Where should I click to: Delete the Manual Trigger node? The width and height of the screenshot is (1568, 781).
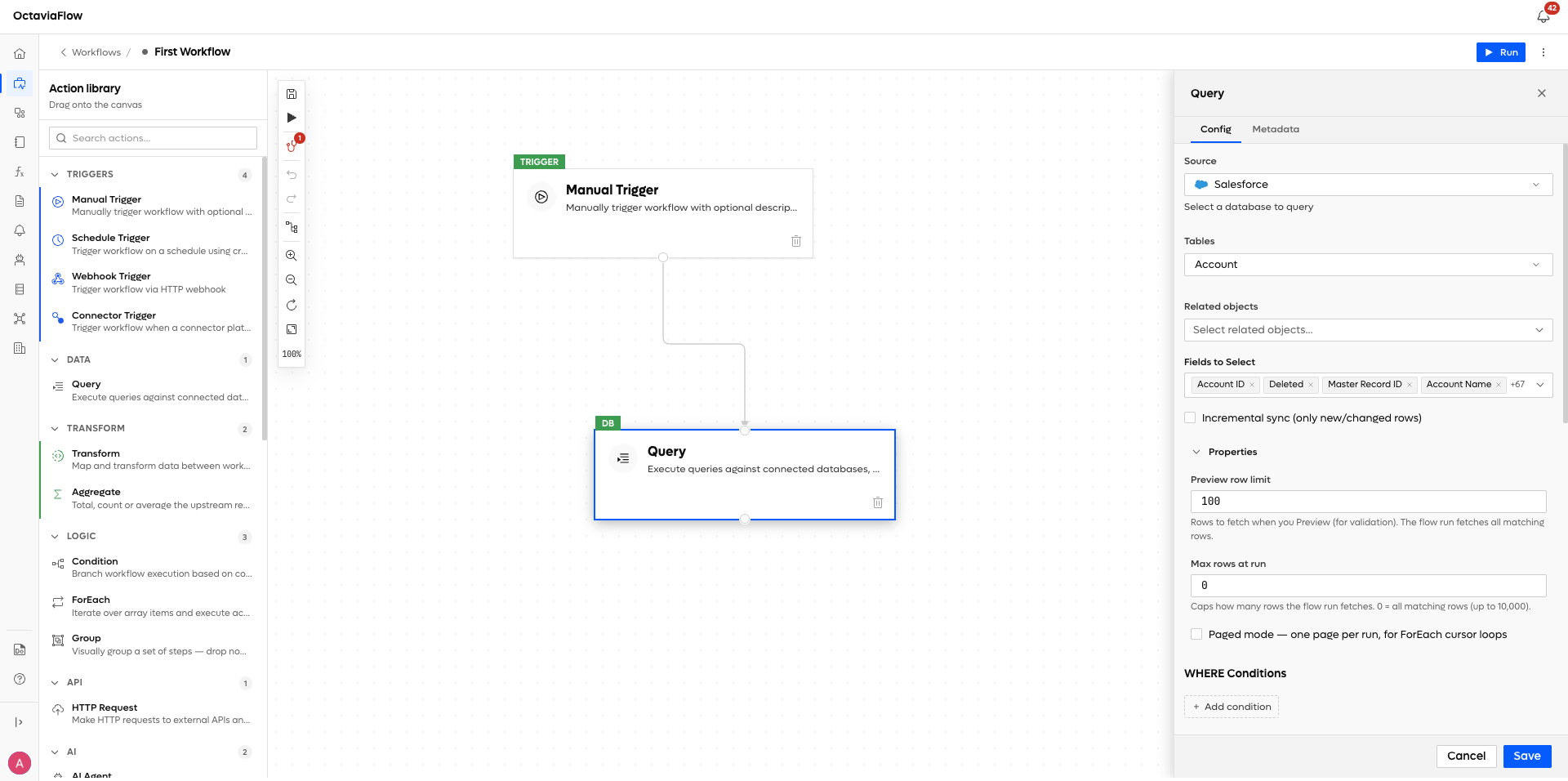(796, 241)
